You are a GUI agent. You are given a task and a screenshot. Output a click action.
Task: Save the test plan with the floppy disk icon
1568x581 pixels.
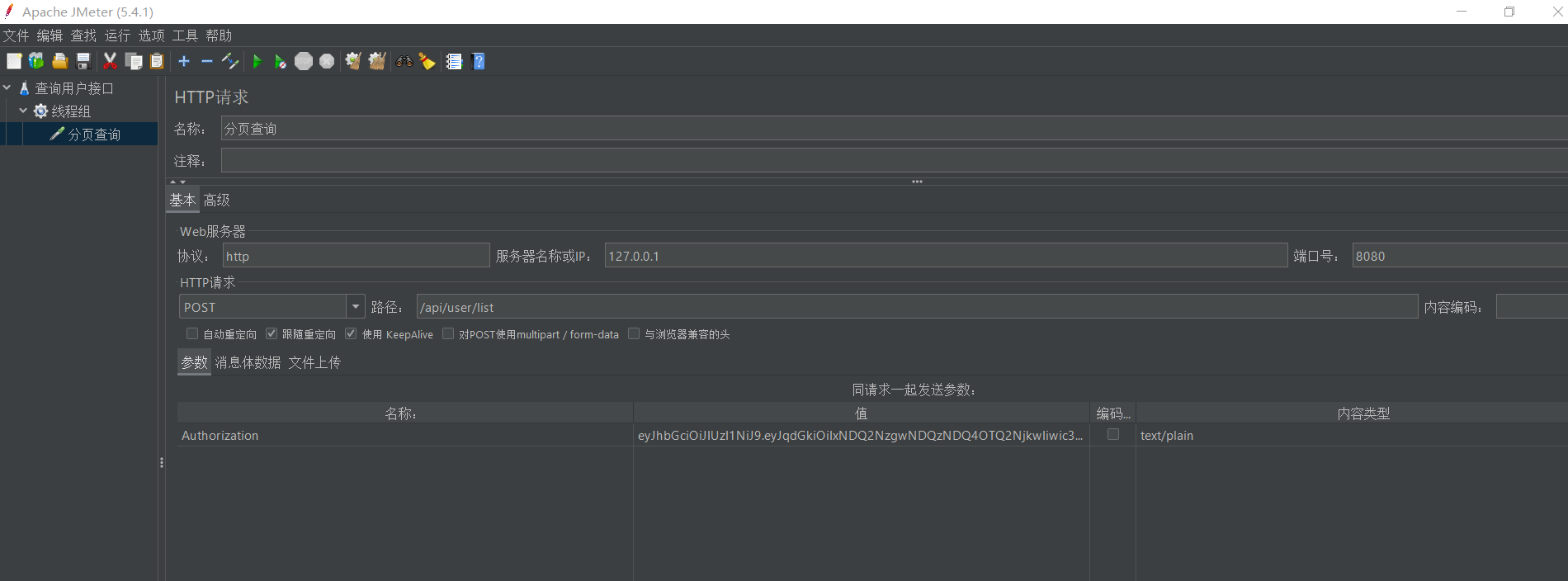pyautogui.click(x=83, y=61)
